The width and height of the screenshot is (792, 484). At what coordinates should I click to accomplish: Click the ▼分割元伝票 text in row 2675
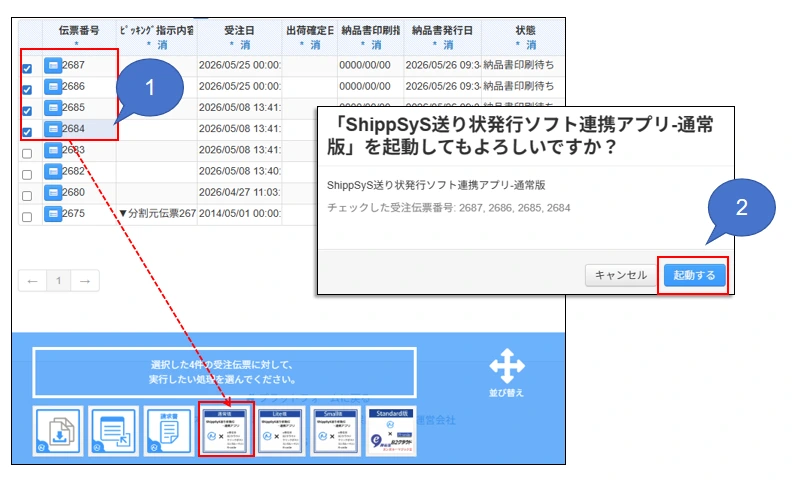[157, 213]
